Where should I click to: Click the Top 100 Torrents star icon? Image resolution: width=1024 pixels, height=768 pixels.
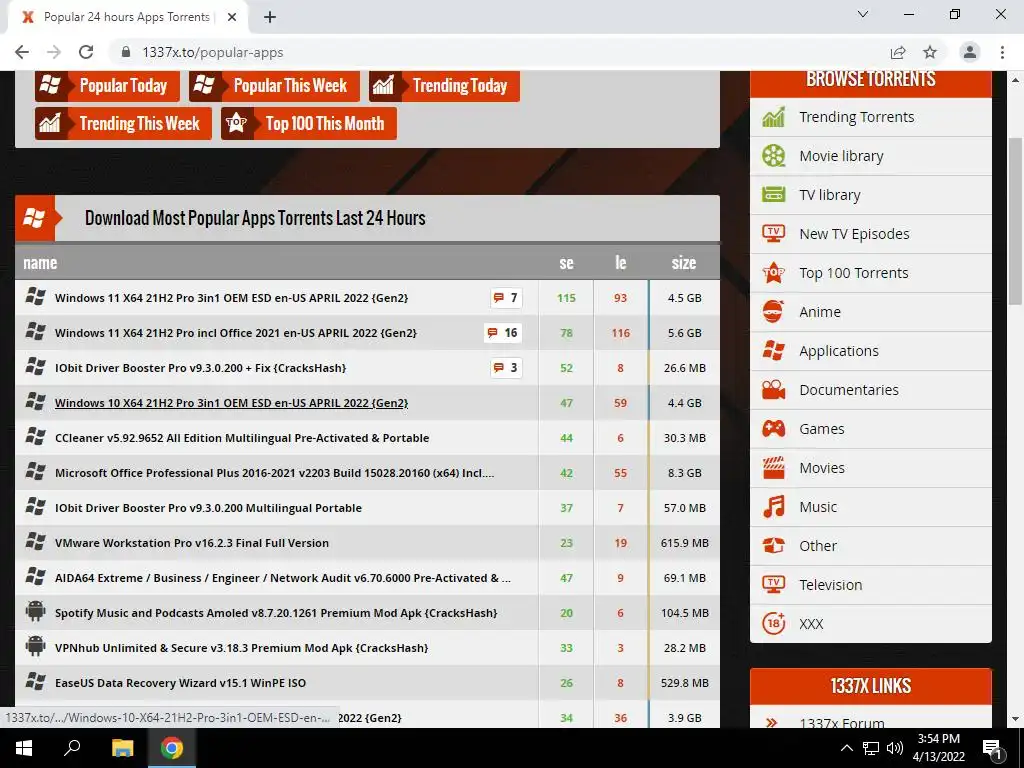coord(773,273)
